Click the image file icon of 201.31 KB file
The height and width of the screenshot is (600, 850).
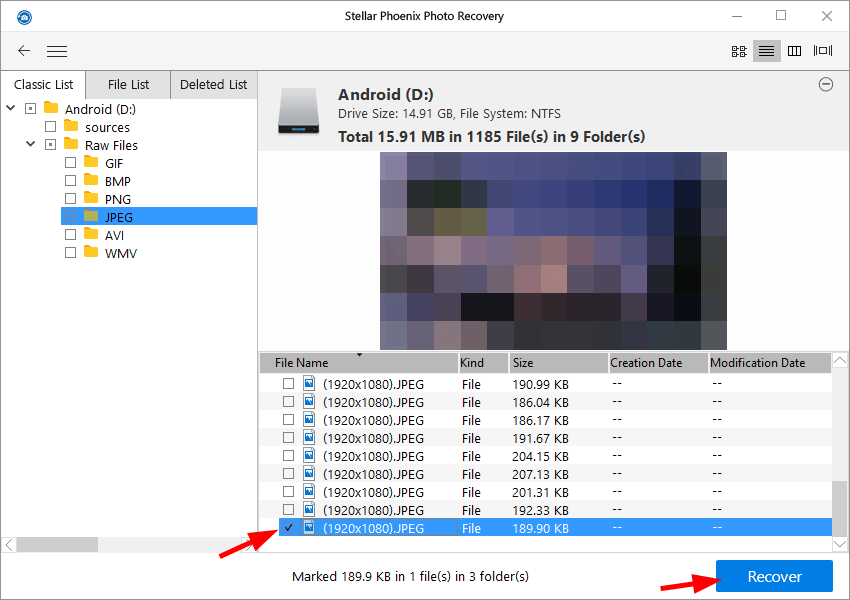pos(309,492)
